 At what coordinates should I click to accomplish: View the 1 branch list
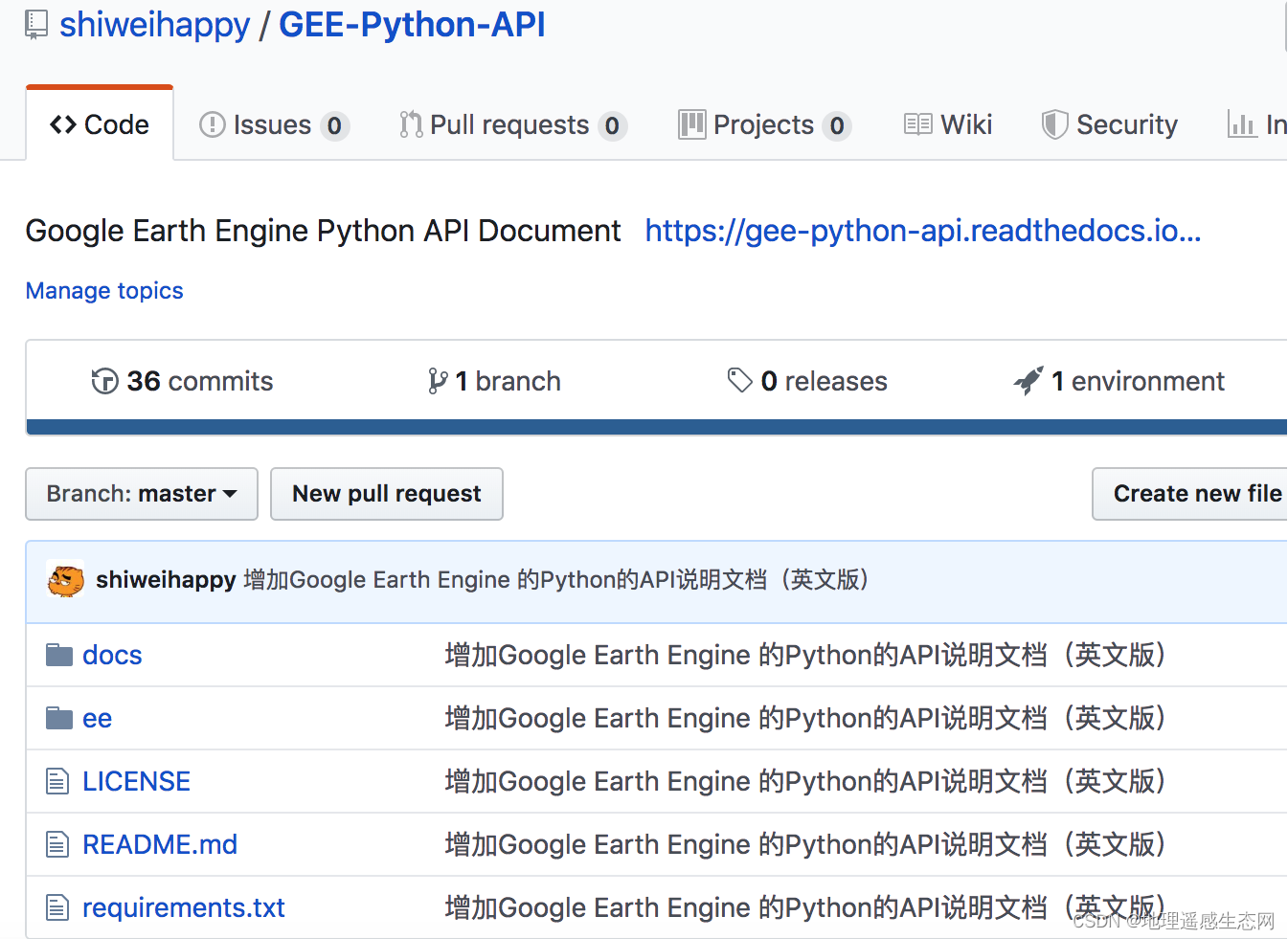click(x=494, y=381)
